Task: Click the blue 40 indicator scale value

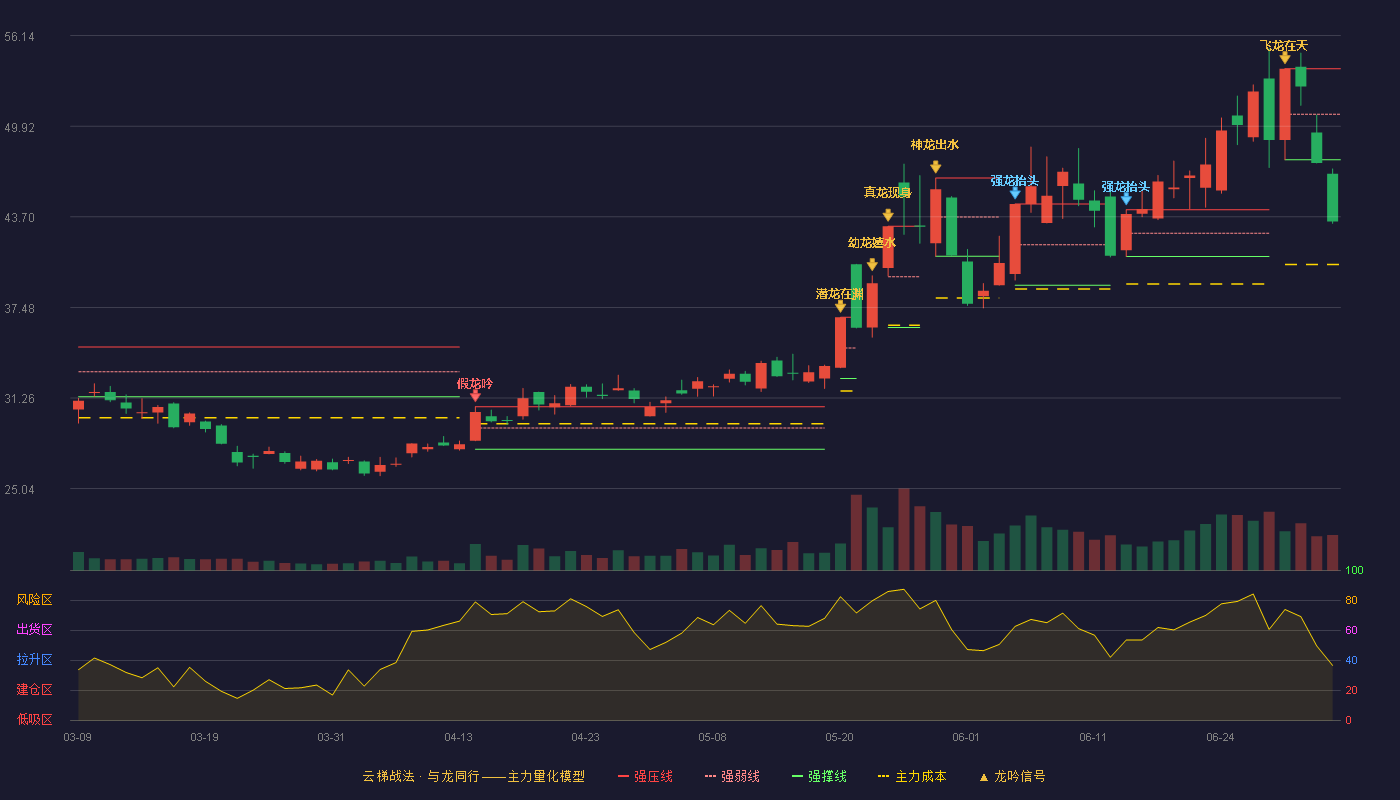Action: coord(1351,660)
